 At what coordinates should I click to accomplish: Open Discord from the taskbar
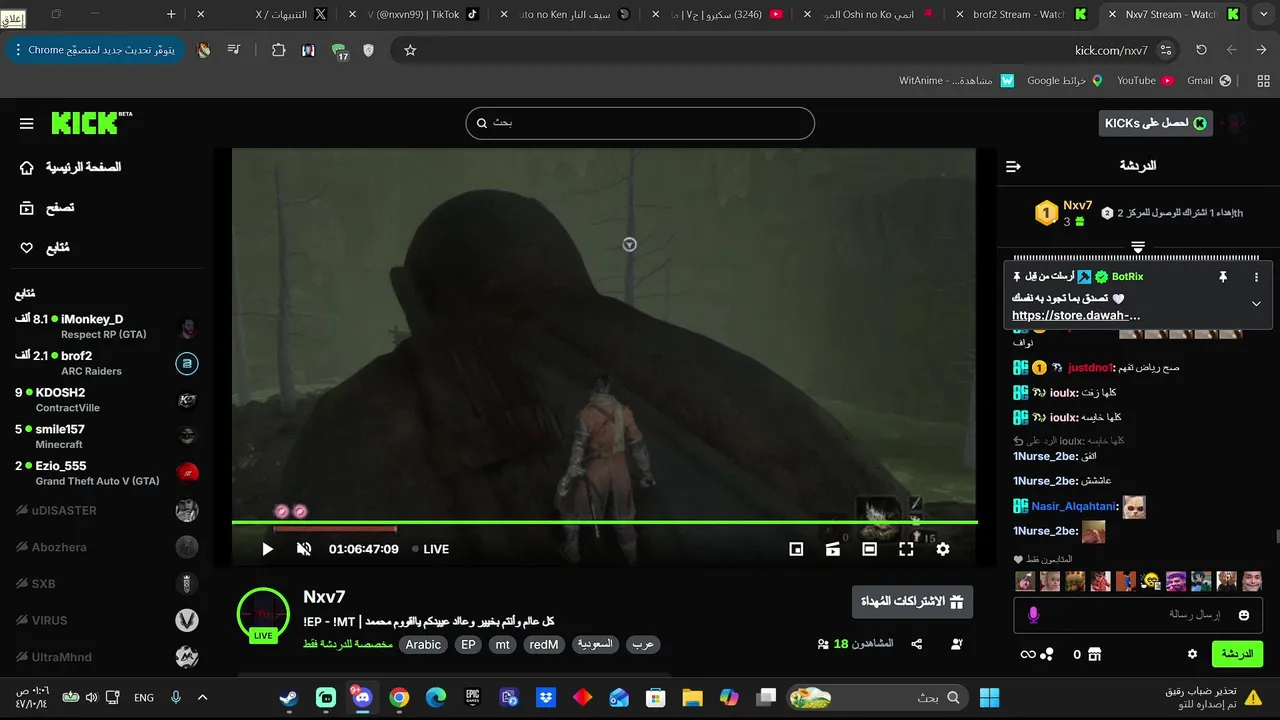pyautogui.click(x=362, y=697)
